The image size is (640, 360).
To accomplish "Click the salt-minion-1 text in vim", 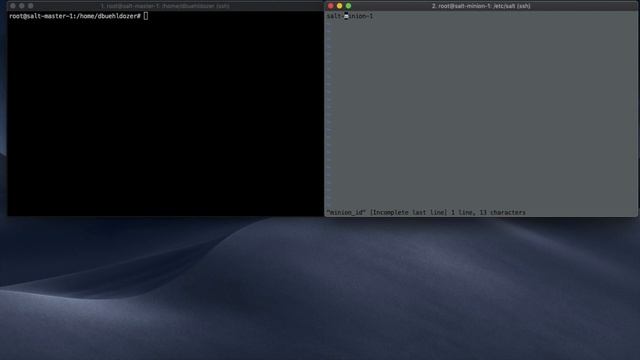I will pos(350,16).
